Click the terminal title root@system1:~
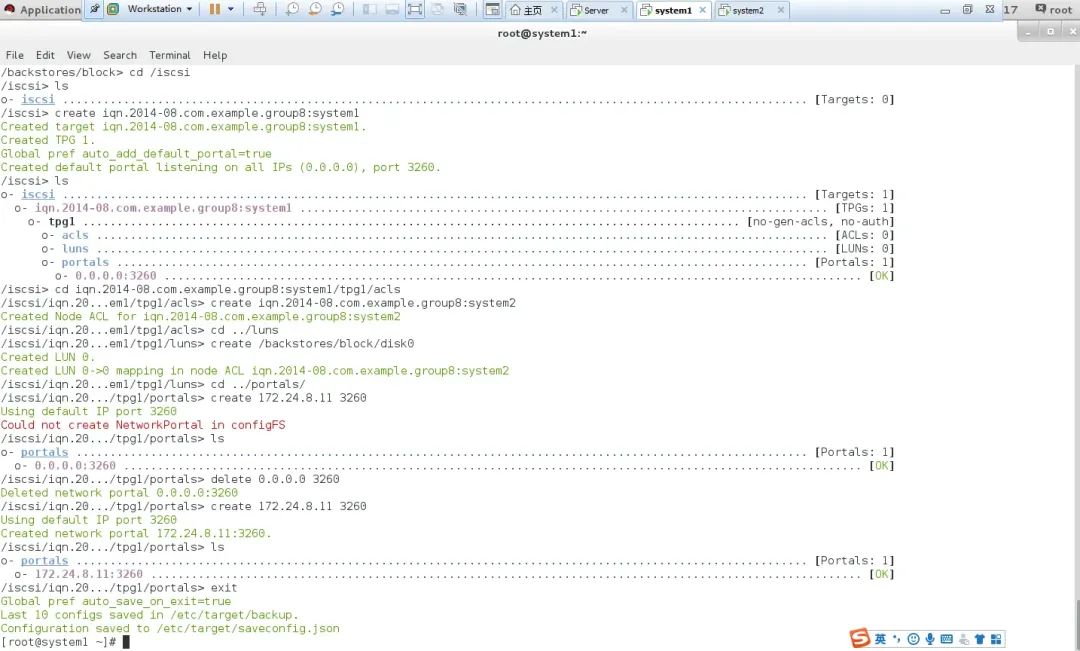1080x651 pixels. [542, 33]
